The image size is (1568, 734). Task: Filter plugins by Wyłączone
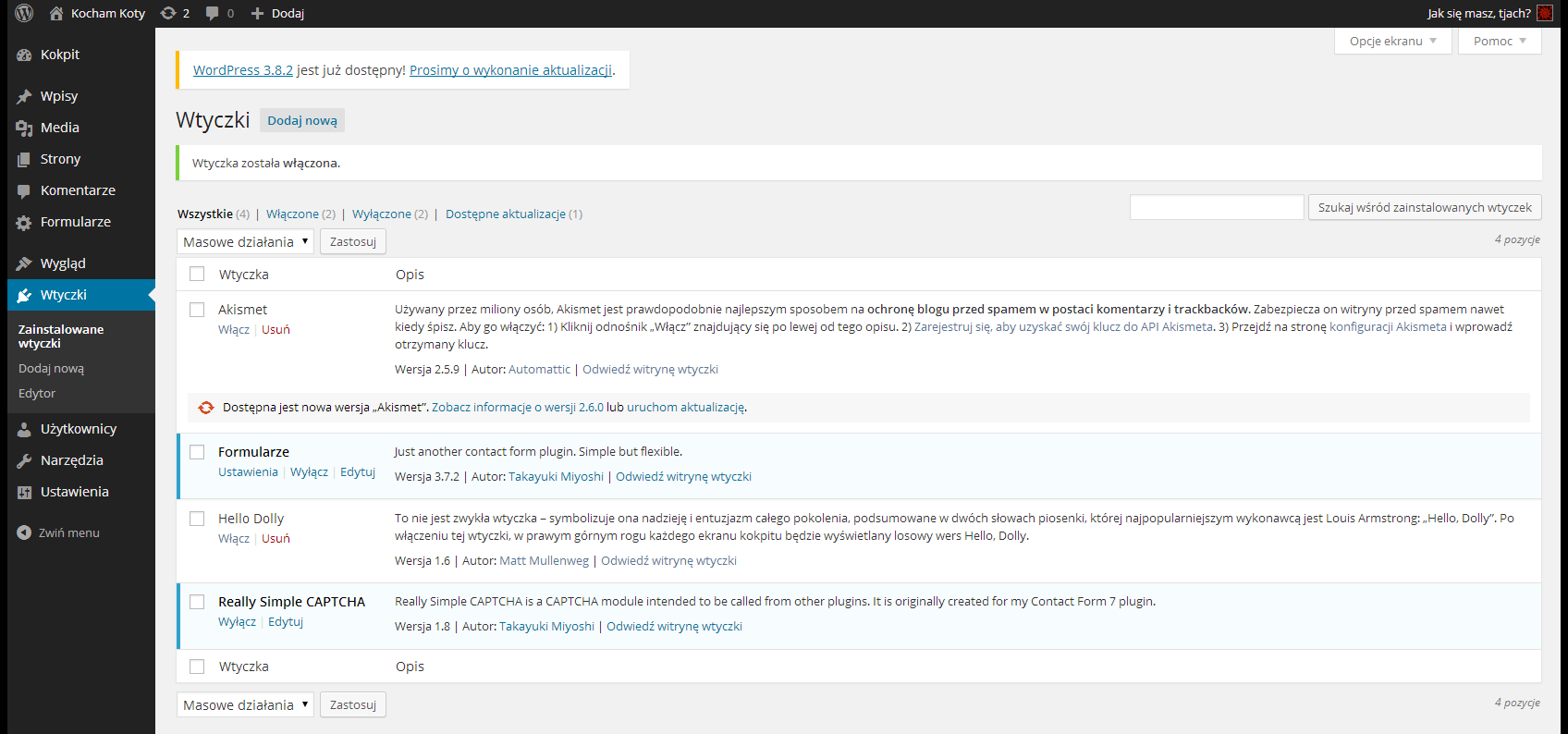(x=382, y=214)
